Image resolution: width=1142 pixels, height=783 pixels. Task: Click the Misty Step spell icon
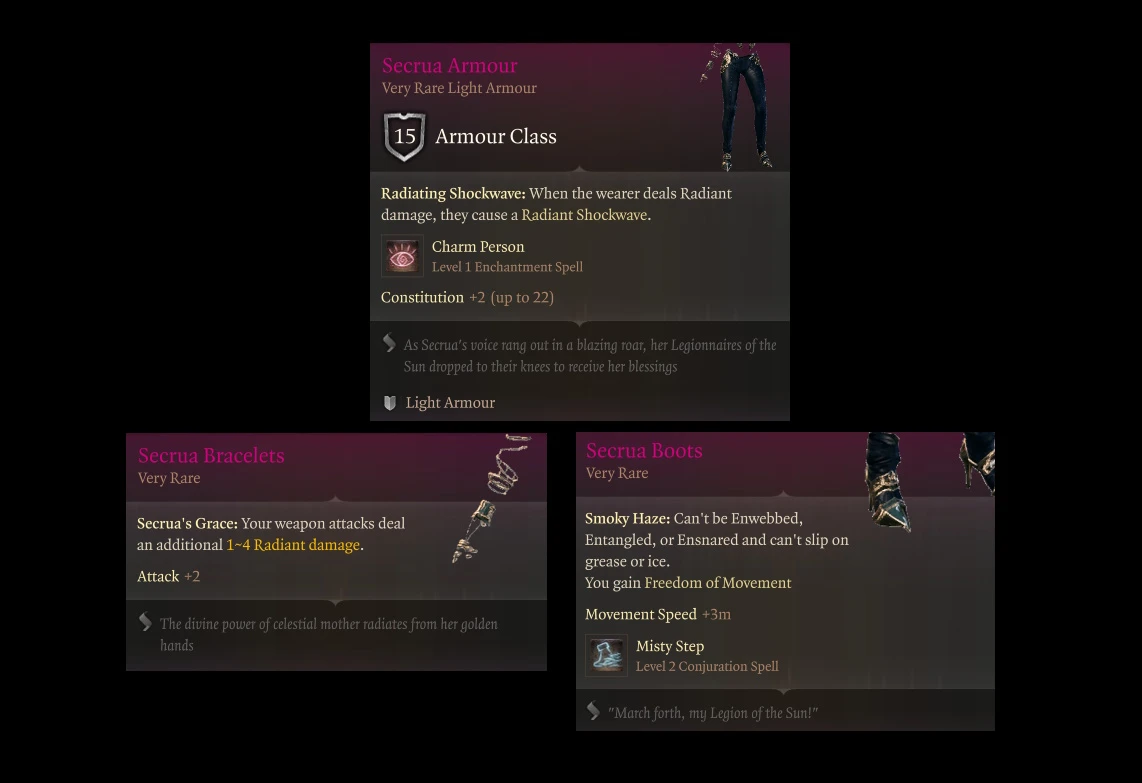pyautogui.click(x=606, y=656)
